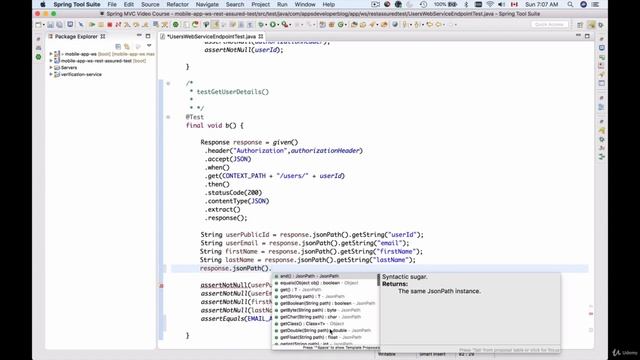Screen dimensions: 640x360
Task: Open the Run dropdown arrow
Action: point(278,25)
